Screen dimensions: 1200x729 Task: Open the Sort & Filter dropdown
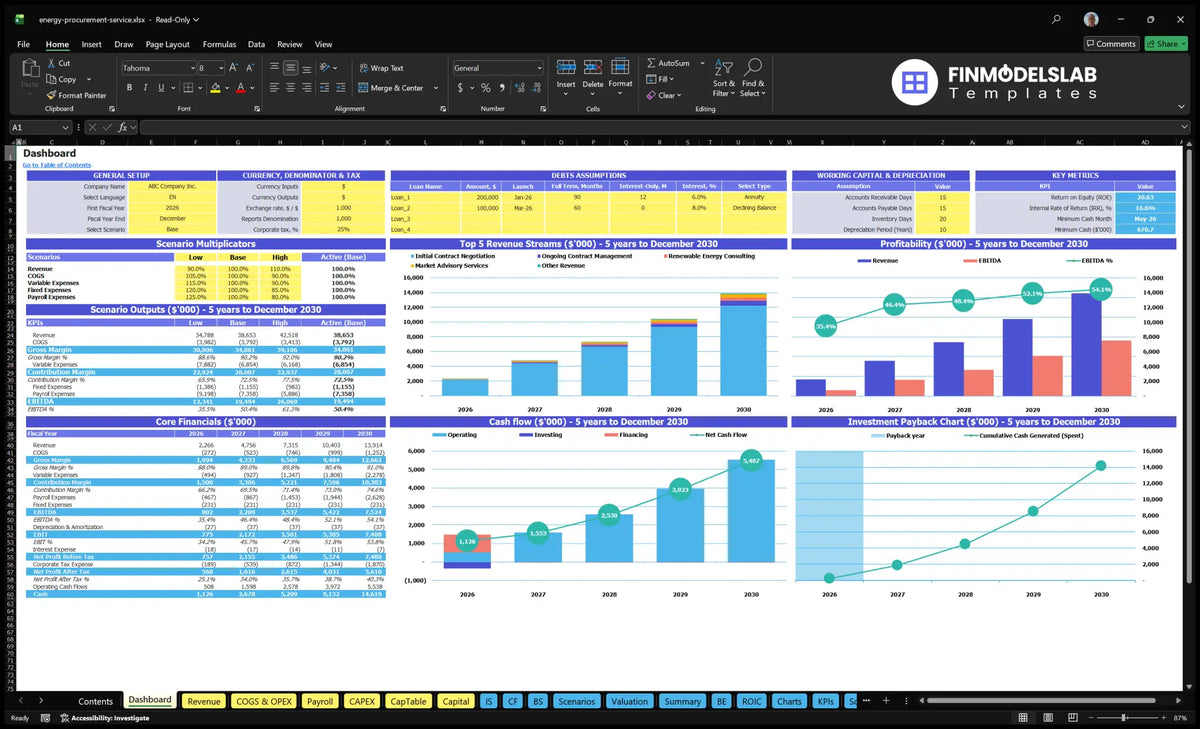(724, 78)
